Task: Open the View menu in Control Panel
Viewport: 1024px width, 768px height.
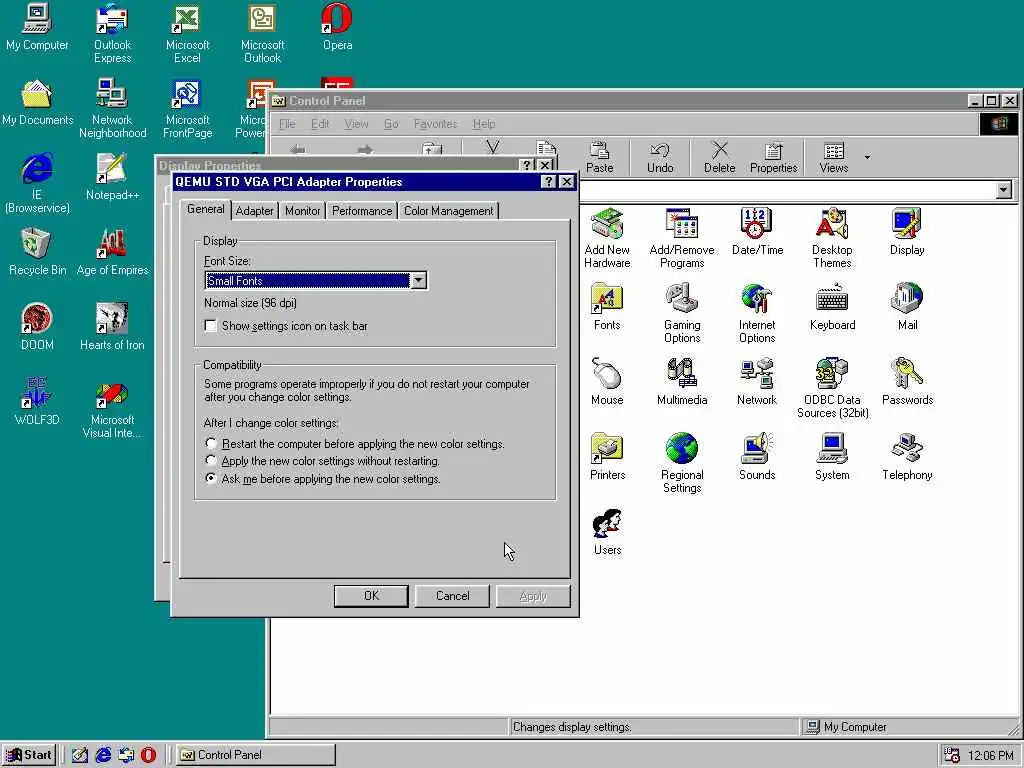Action: point(356,123)
